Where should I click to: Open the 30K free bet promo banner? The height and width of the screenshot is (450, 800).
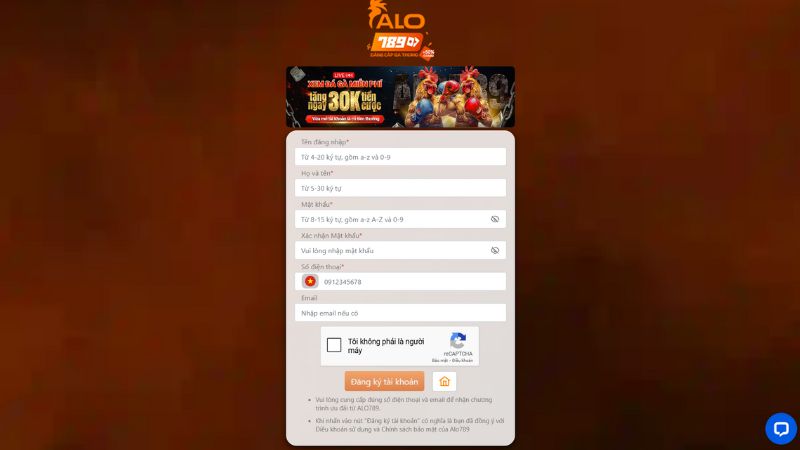point(401,96)
